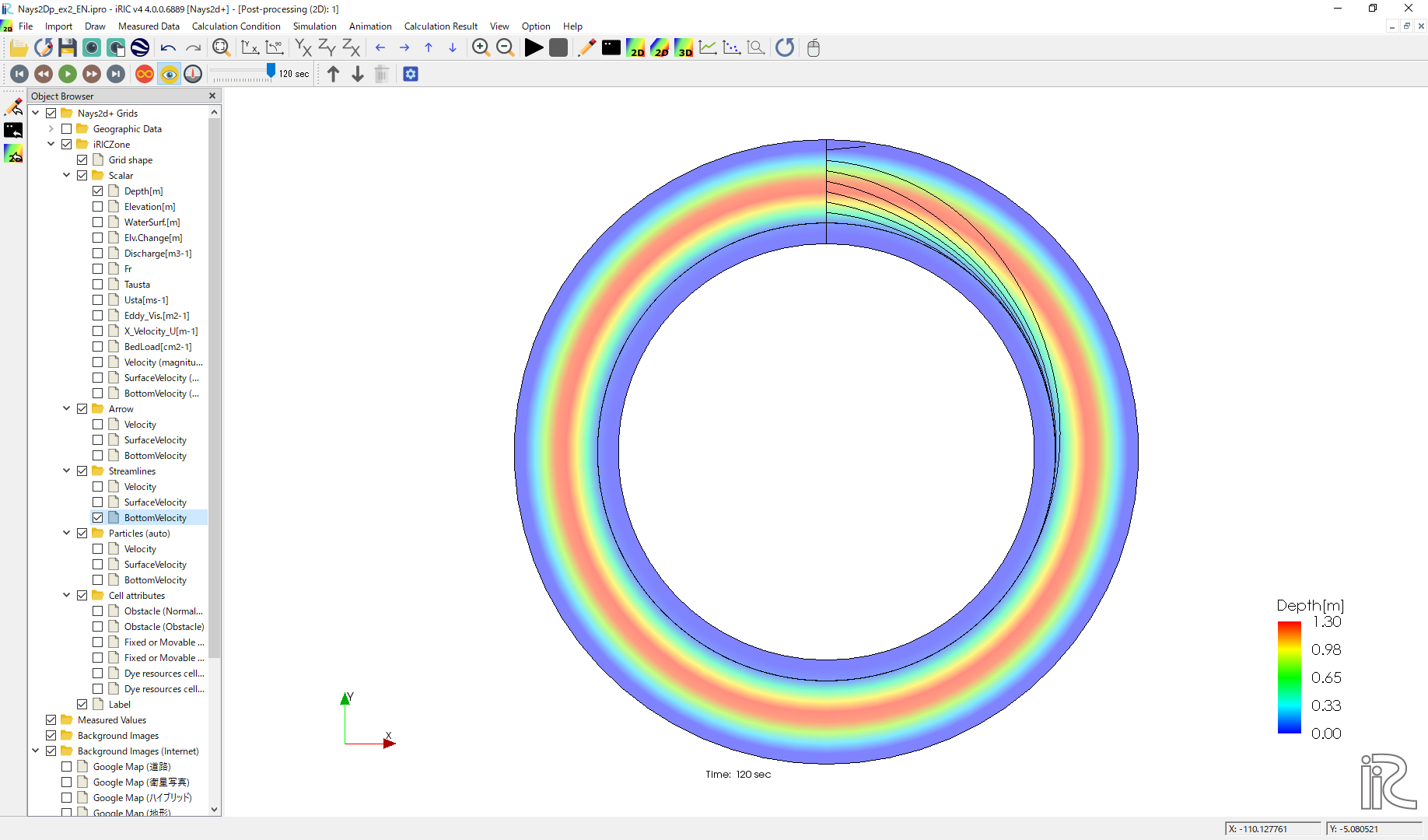Check the Geographic Data checkbox

[66, 129]
